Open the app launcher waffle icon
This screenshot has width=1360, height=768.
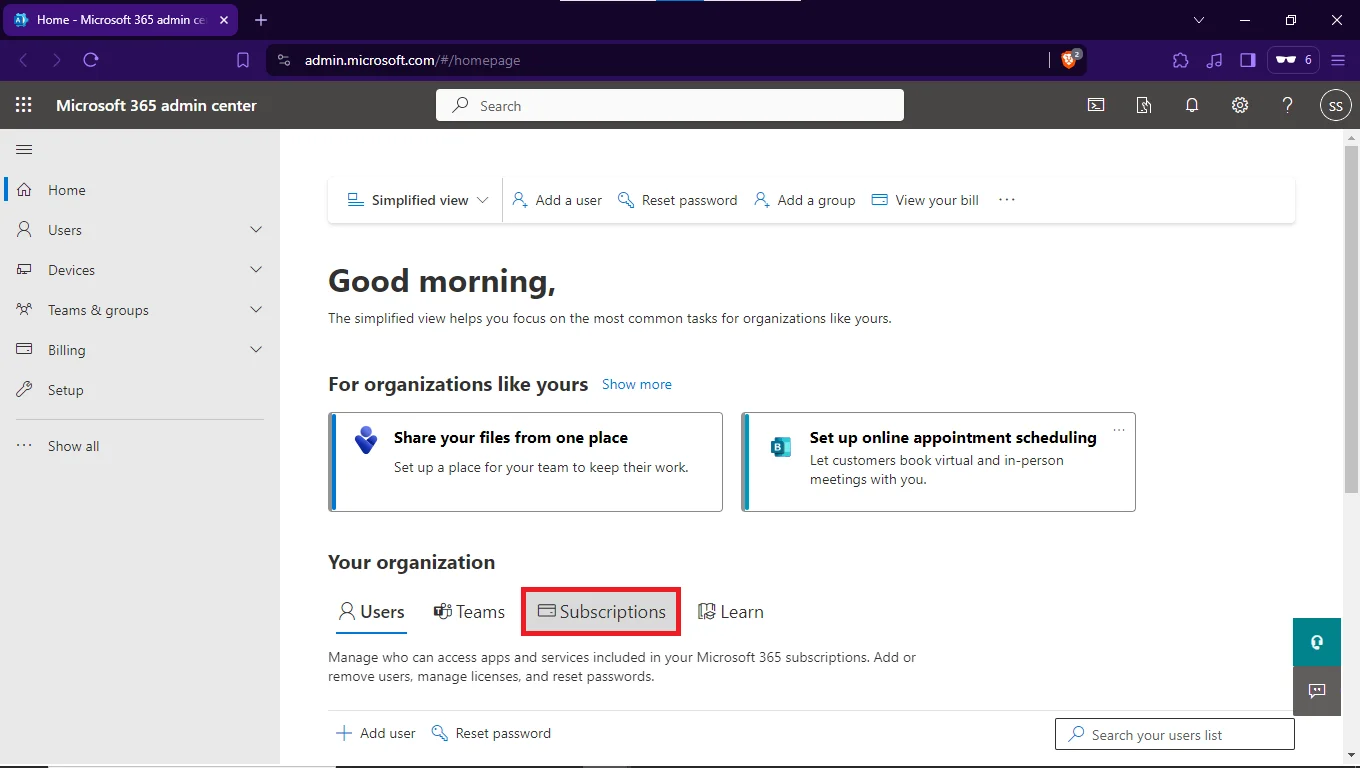click(x=24, y=105)
